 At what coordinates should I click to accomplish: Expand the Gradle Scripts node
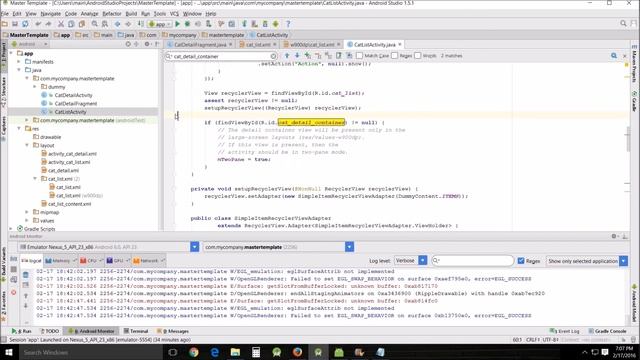(11, 229)
